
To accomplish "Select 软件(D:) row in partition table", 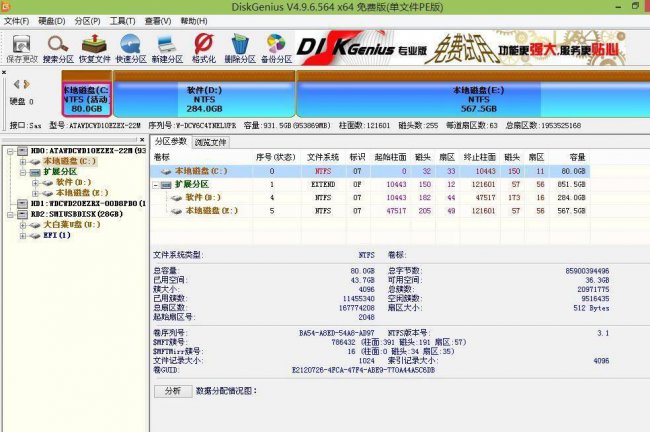I will click(x=370, y=197).
